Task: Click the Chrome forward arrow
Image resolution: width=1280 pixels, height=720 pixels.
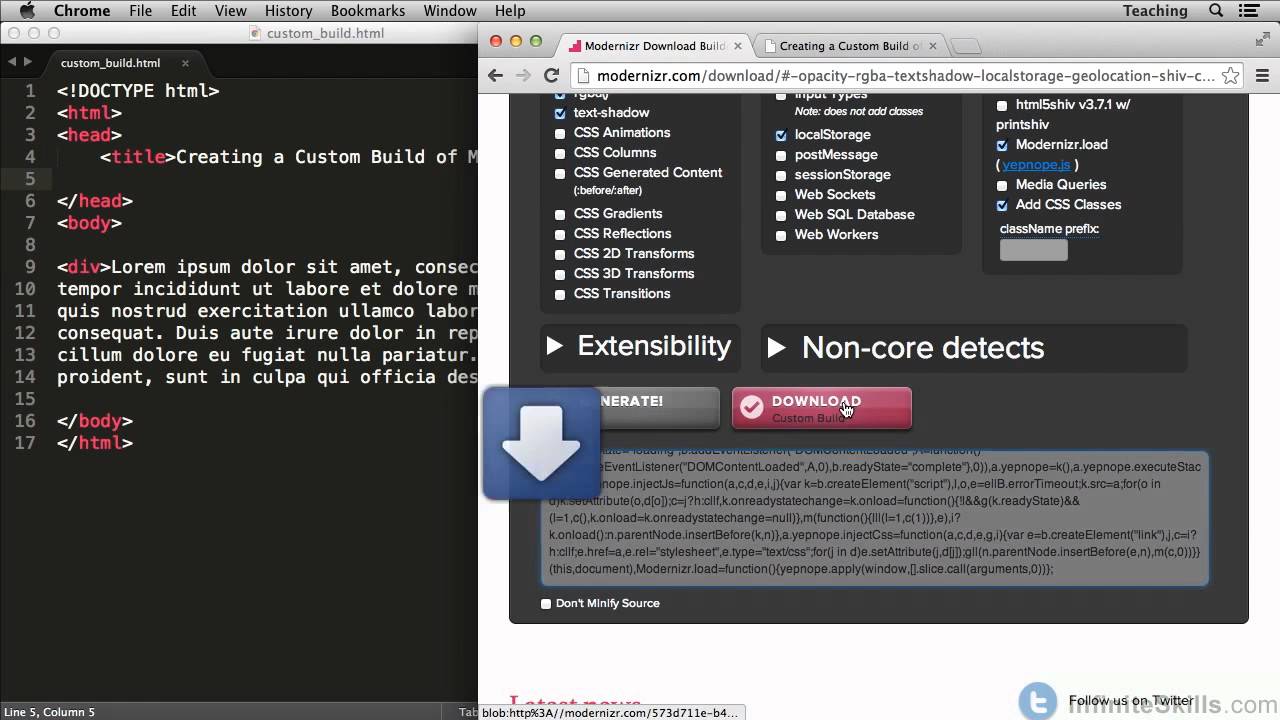Action: 523,76
